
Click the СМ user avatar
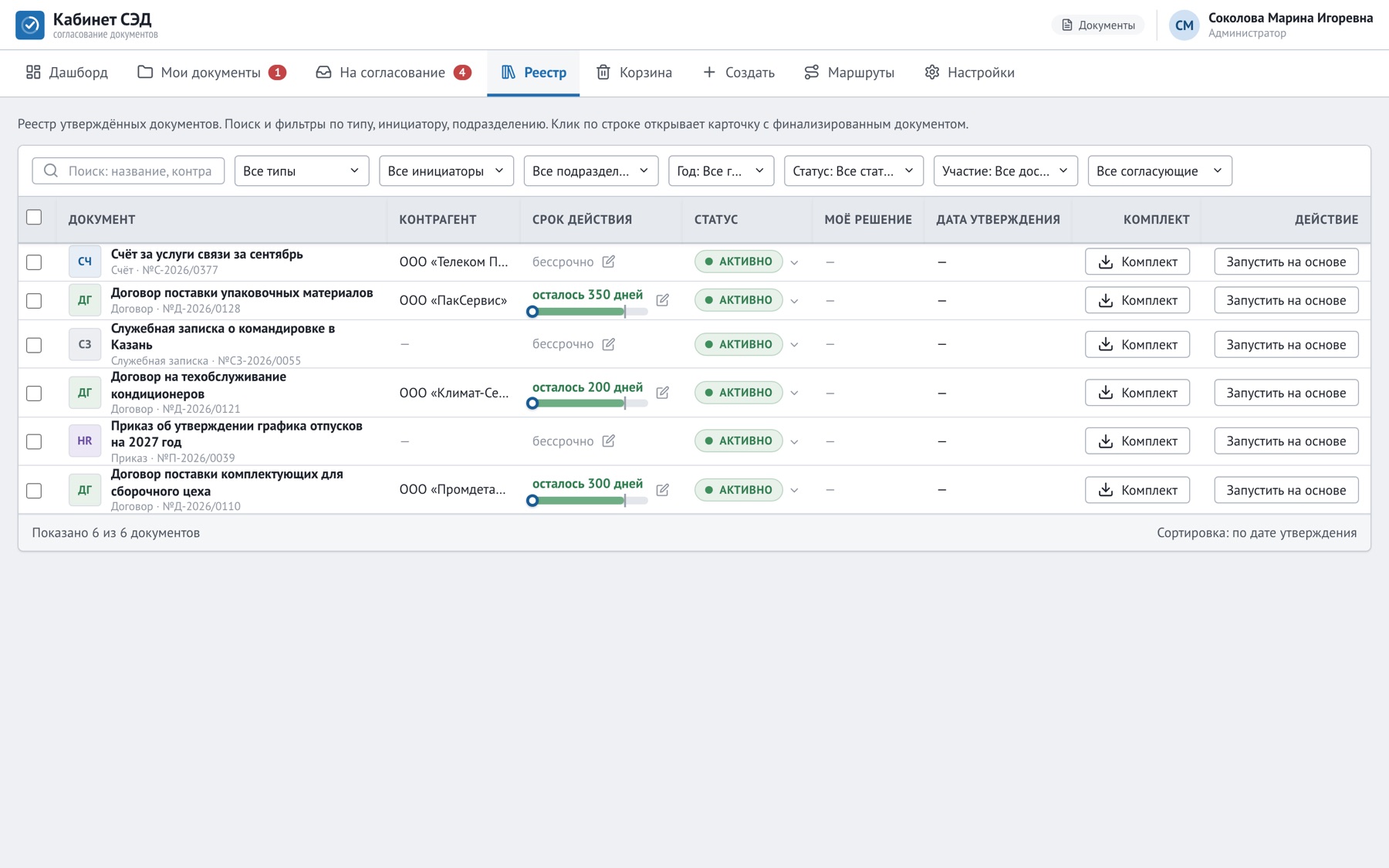coord(1184,25)
